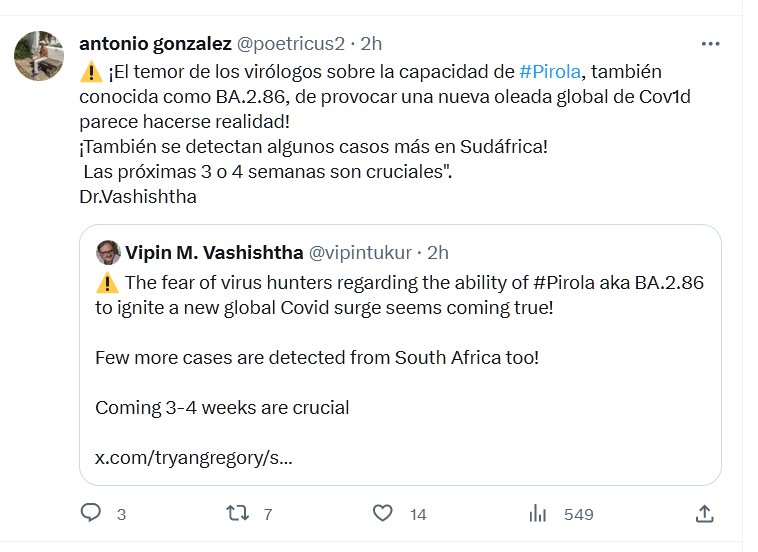Viewport: 758px width, 552px height.
Task: Open the three-dot more options menu
Action: [711, 44]
